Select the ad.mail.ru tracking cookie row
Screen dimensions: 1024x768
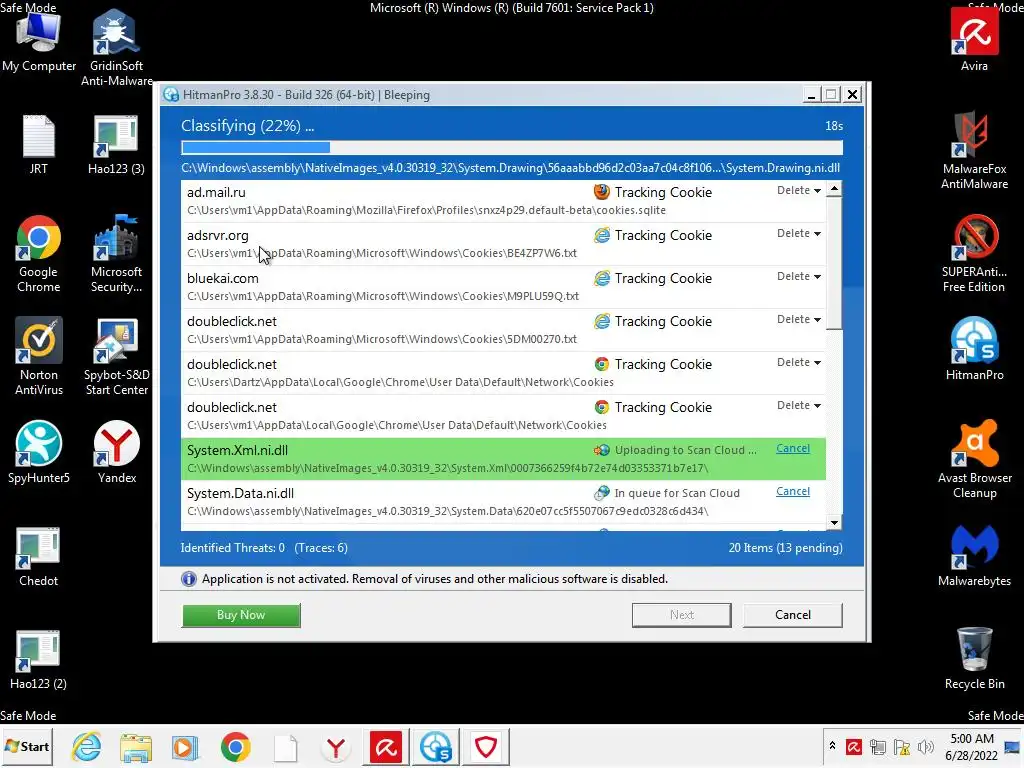pyautogui.click(x=504, y=201)
